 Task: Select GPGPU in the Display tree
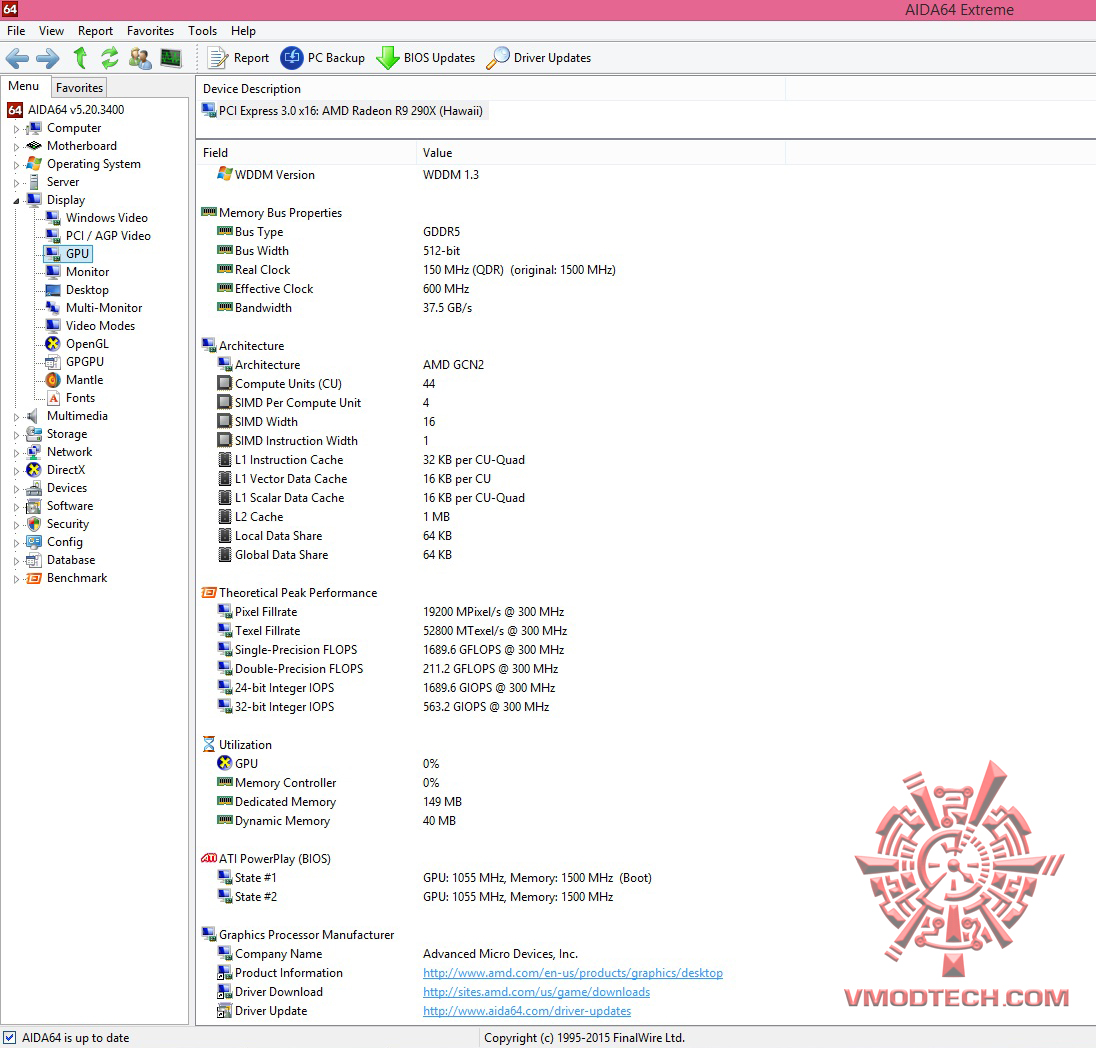[x=85, y=361]
